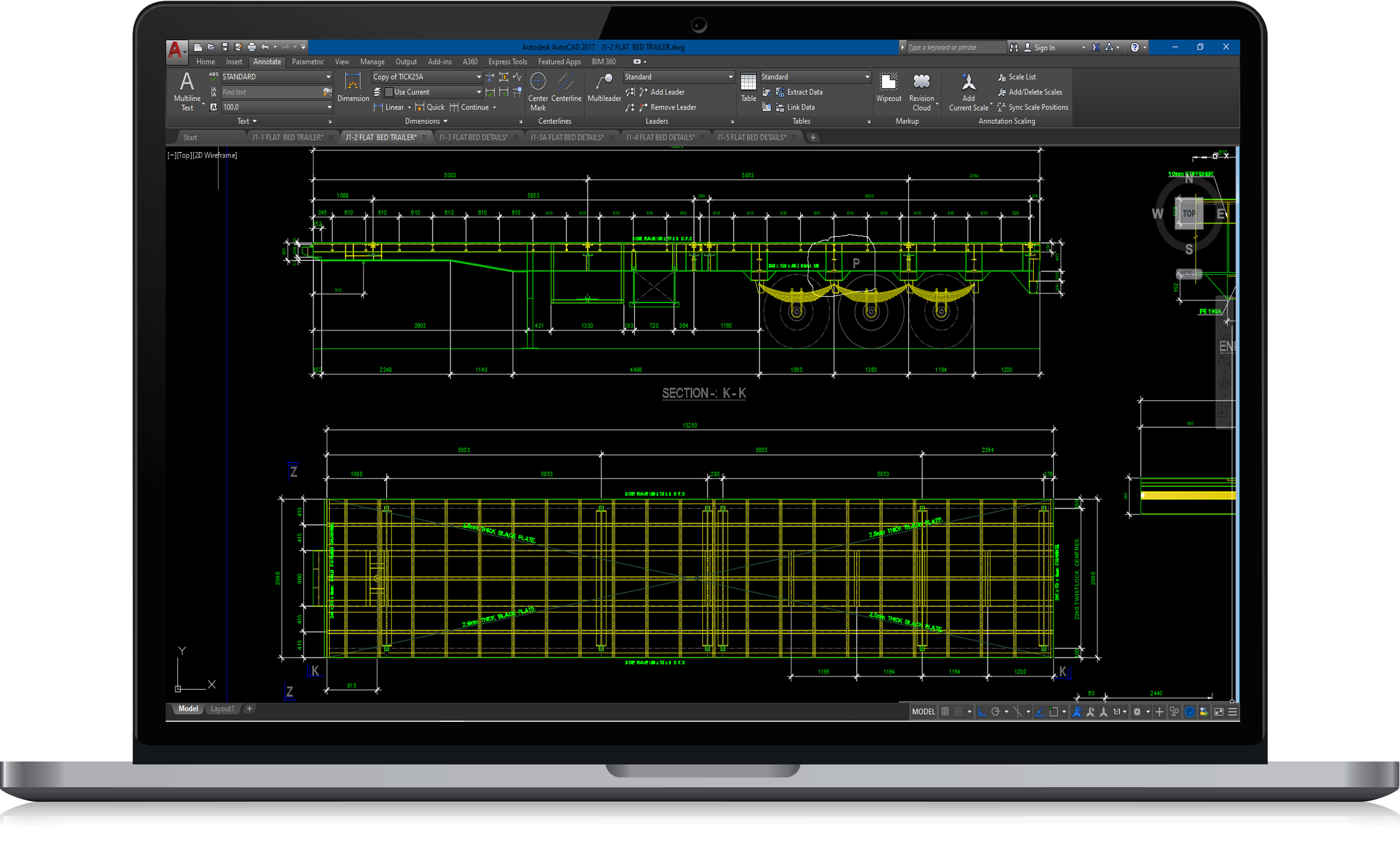Toggle drawing grid display in status bar
The width and height of the screenshot is (1400, 842).
(x=945, y=711)
